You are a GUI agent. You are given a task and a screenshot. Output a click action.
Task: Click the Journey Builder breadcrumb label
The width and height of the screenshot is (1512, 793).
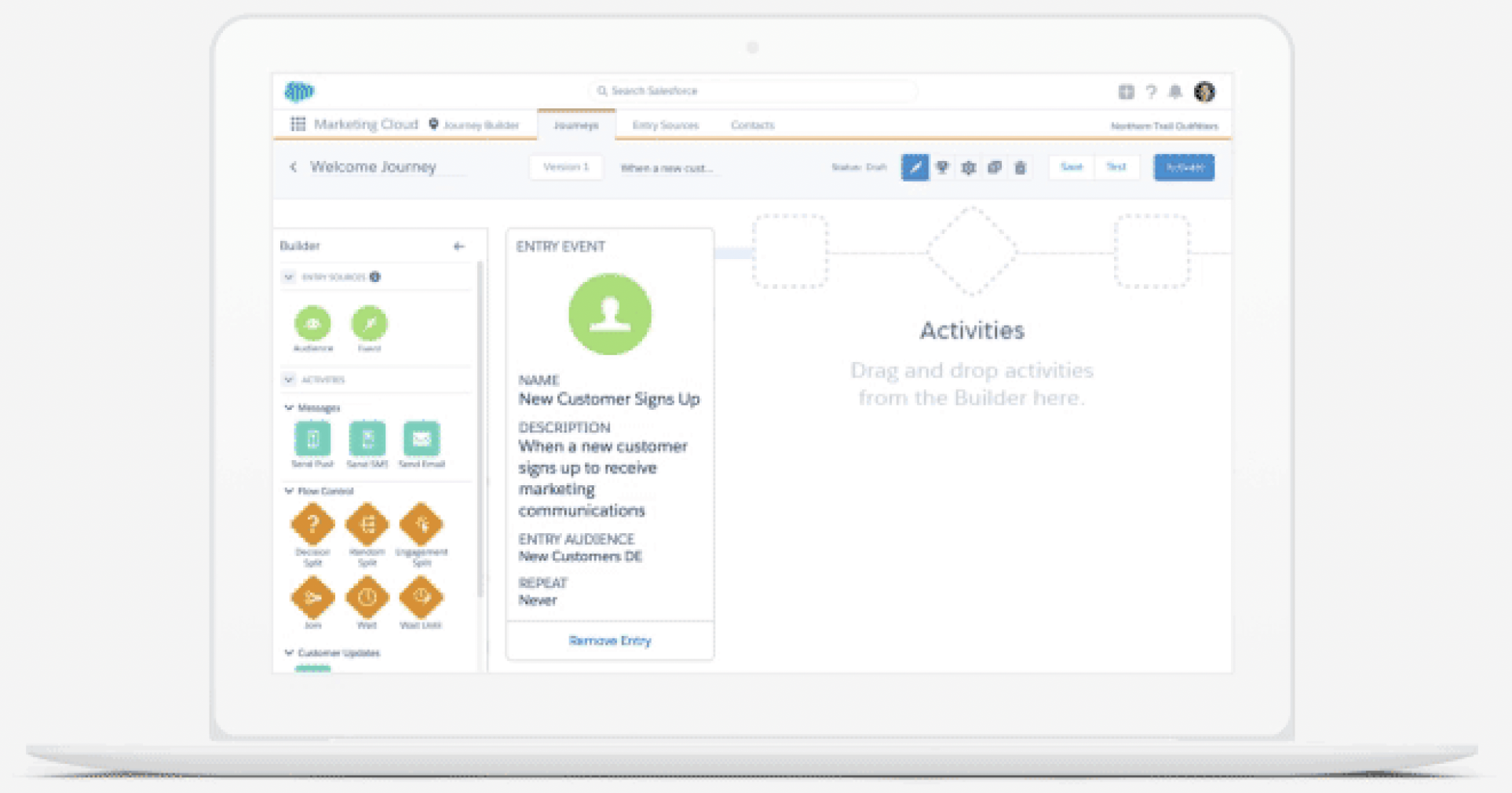481,125
